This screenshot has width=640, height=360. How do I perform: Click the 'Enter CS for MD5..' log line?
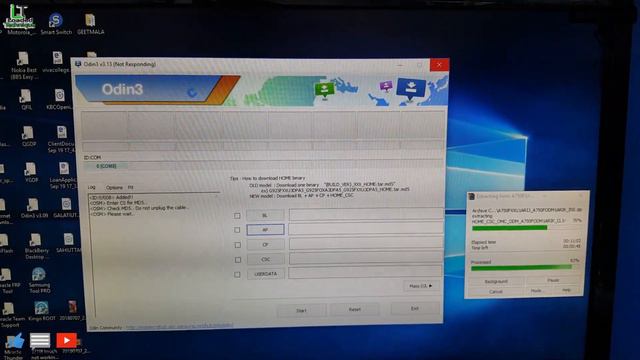pyautogui.click(x=118, y=202)
